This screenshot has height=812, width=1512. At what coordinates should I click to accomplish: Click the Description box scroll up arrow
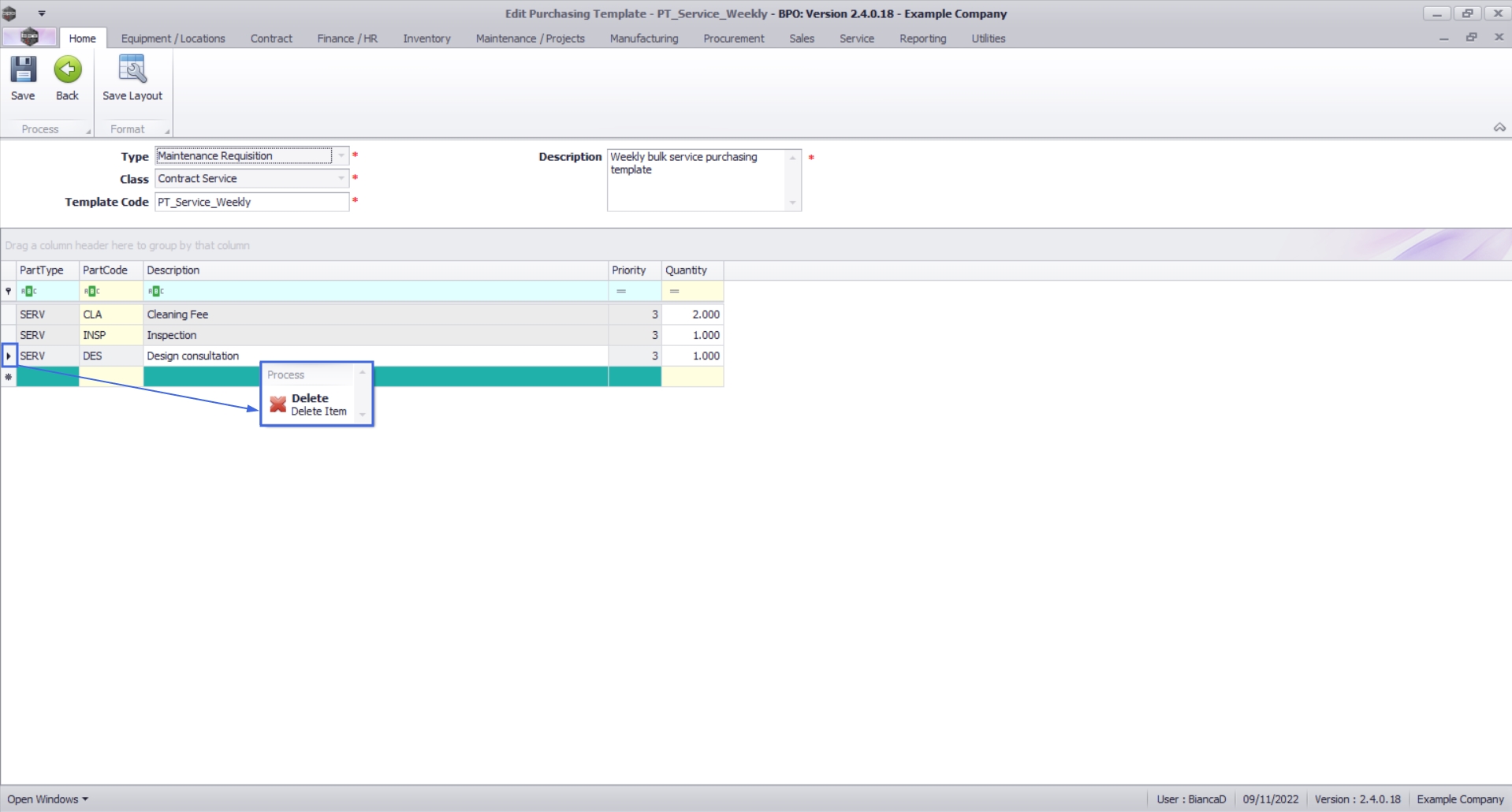(x=792, y=158)
